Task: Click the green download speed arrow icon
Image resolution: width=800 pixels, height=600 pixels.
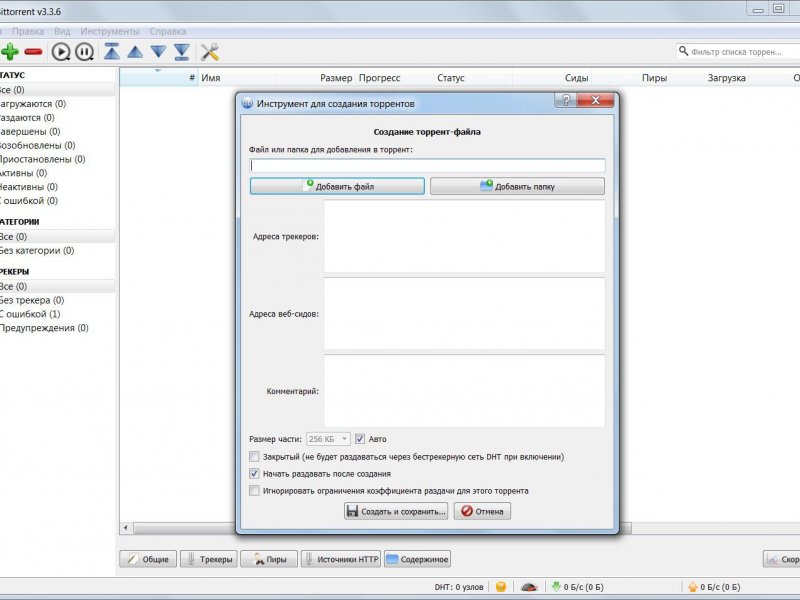Action: (x=556, y=587)
